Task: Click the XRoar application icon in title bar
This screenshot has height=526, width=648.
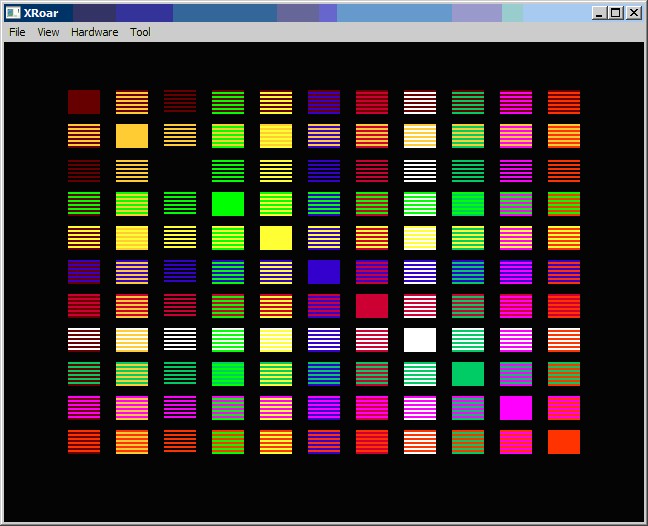Action: pos(12,13)
